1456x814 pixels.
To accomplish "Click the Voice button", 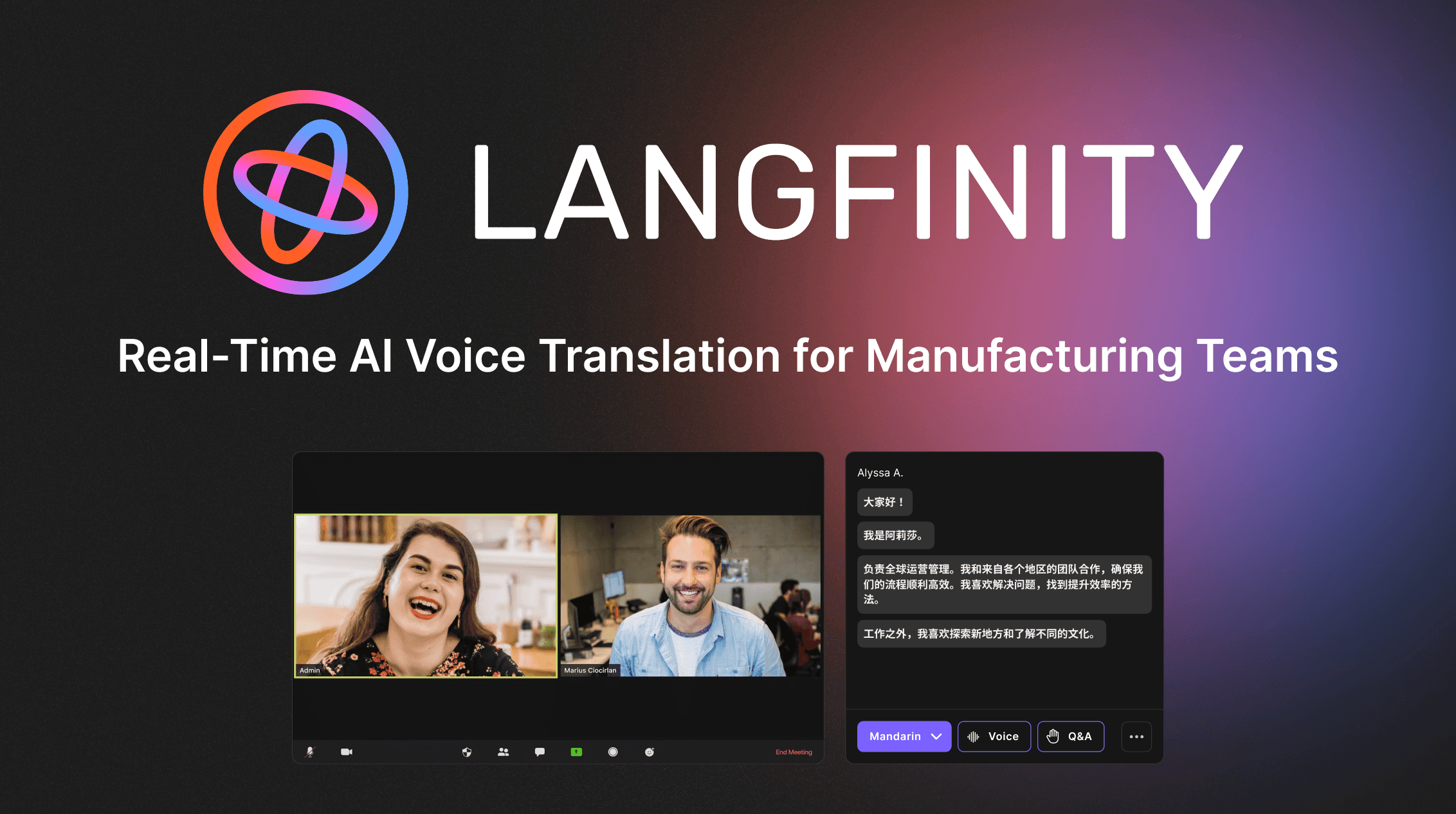I will tap(994, 736).
